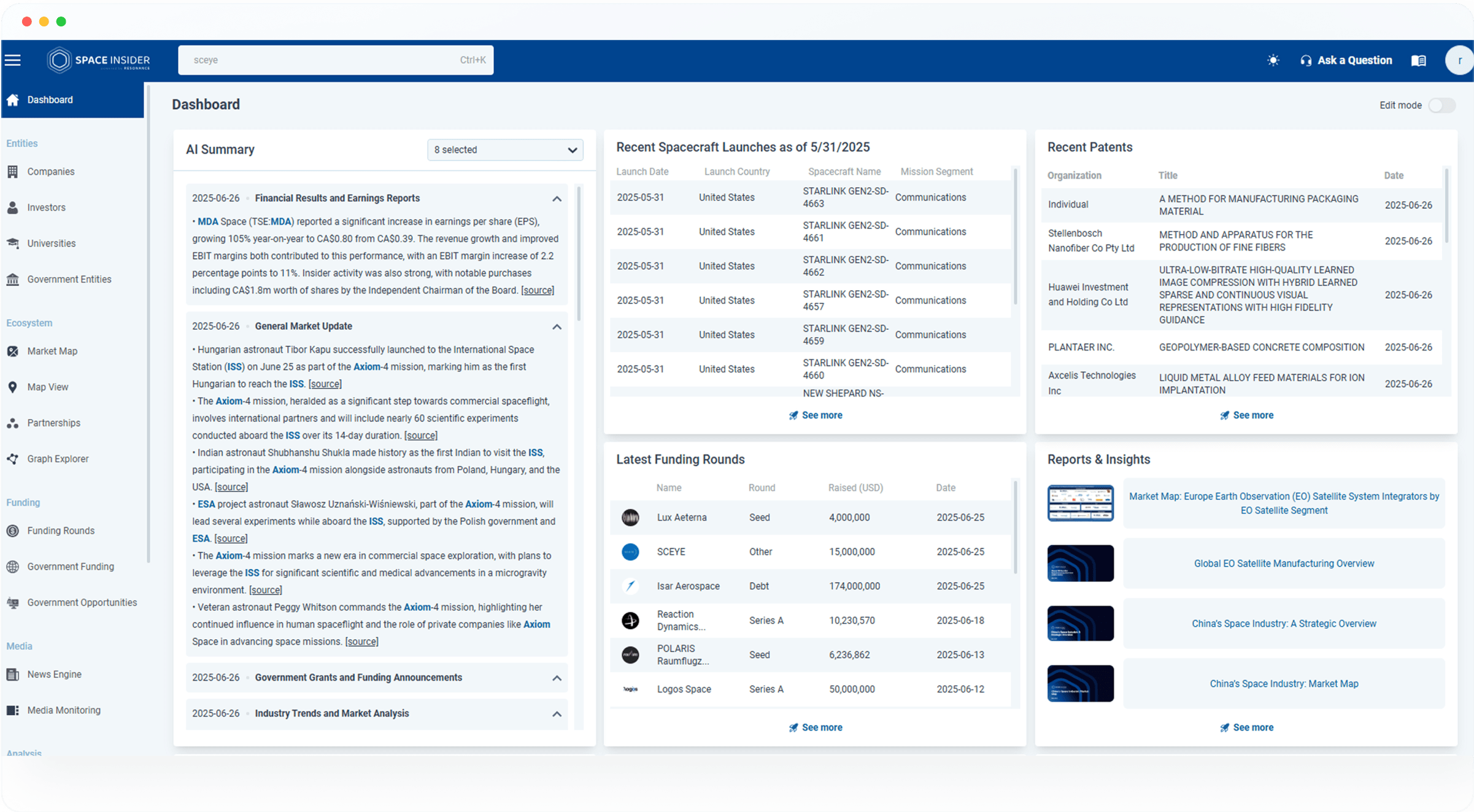1474x812 pixels.
Task: Open Funding Rounds from the sidebar
Action: click(61, 530)
